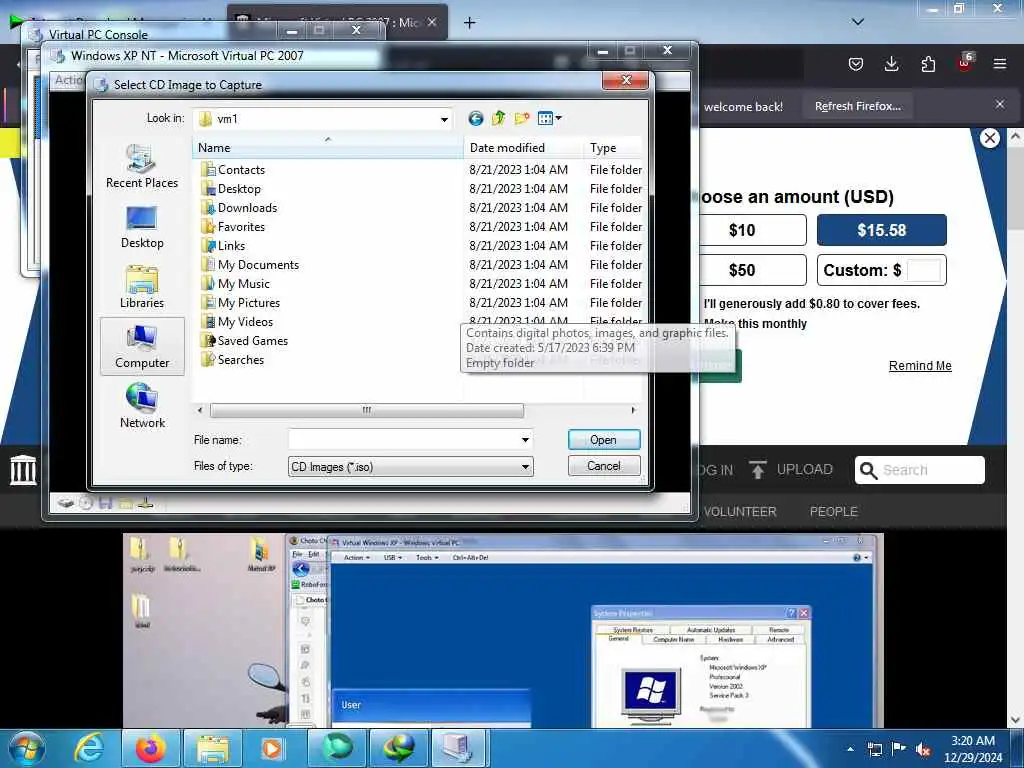This screenshot has width=1024, height=768.
Task: Click the uBlock Origin extension icon
Action: 965,63
